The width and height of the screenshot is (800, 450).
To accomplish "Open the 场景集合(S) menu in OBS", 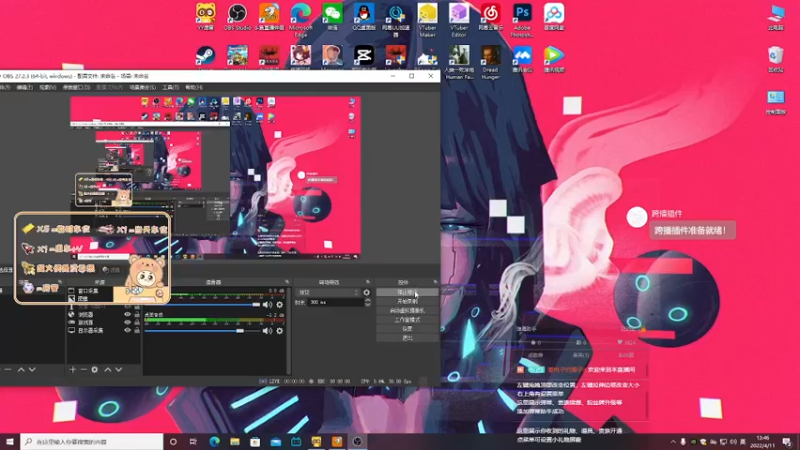I will coord(142,88).
